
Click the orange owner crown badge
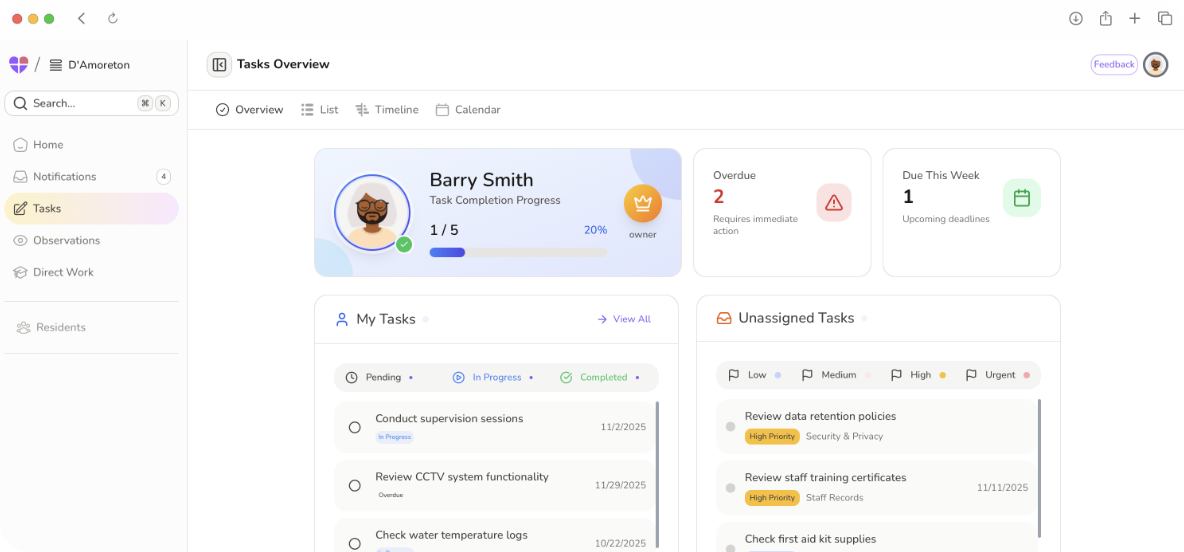[642, 203]
